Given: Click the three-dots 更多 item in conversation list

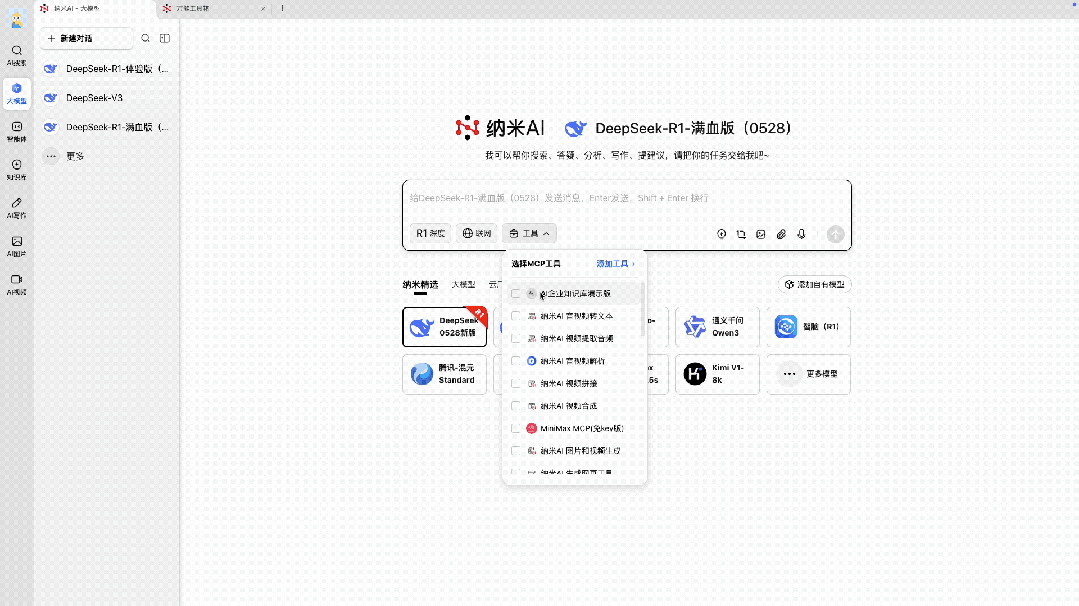Looking at the screenshot, I should [107, 156].
